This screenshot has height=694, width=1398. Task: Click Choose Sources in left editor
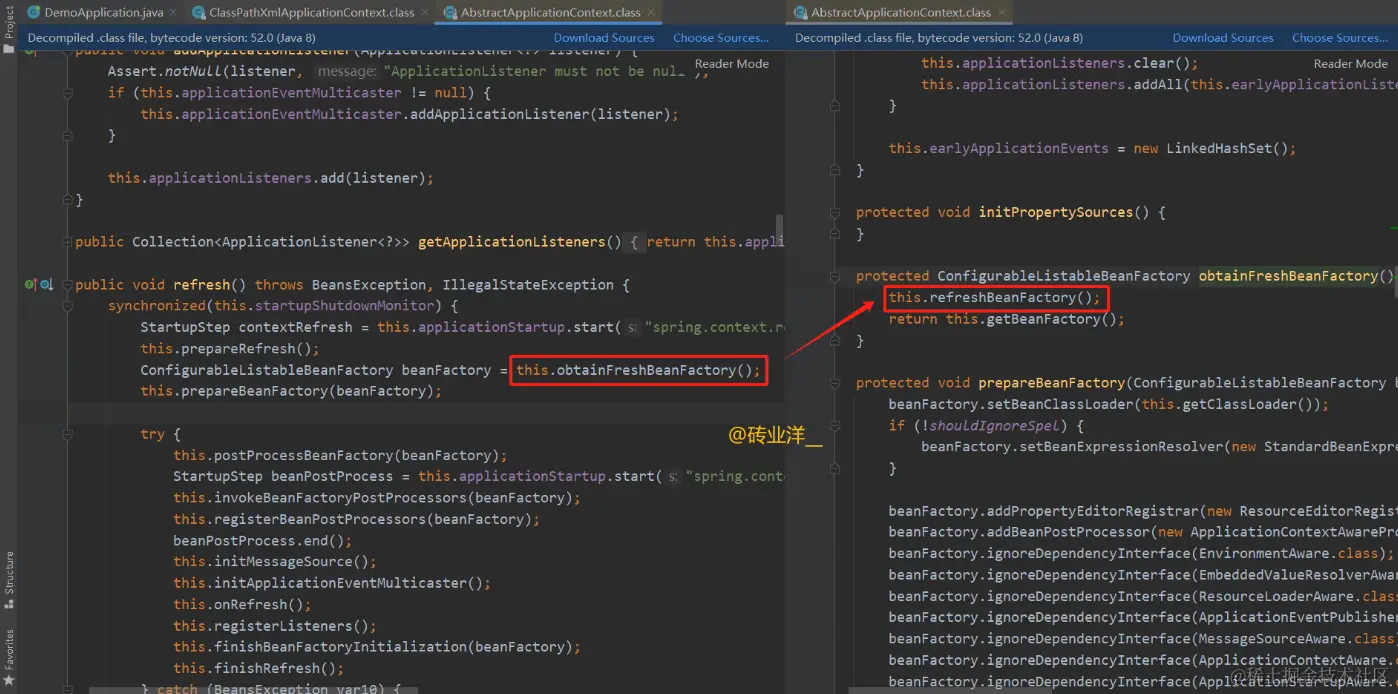point(721,38)
